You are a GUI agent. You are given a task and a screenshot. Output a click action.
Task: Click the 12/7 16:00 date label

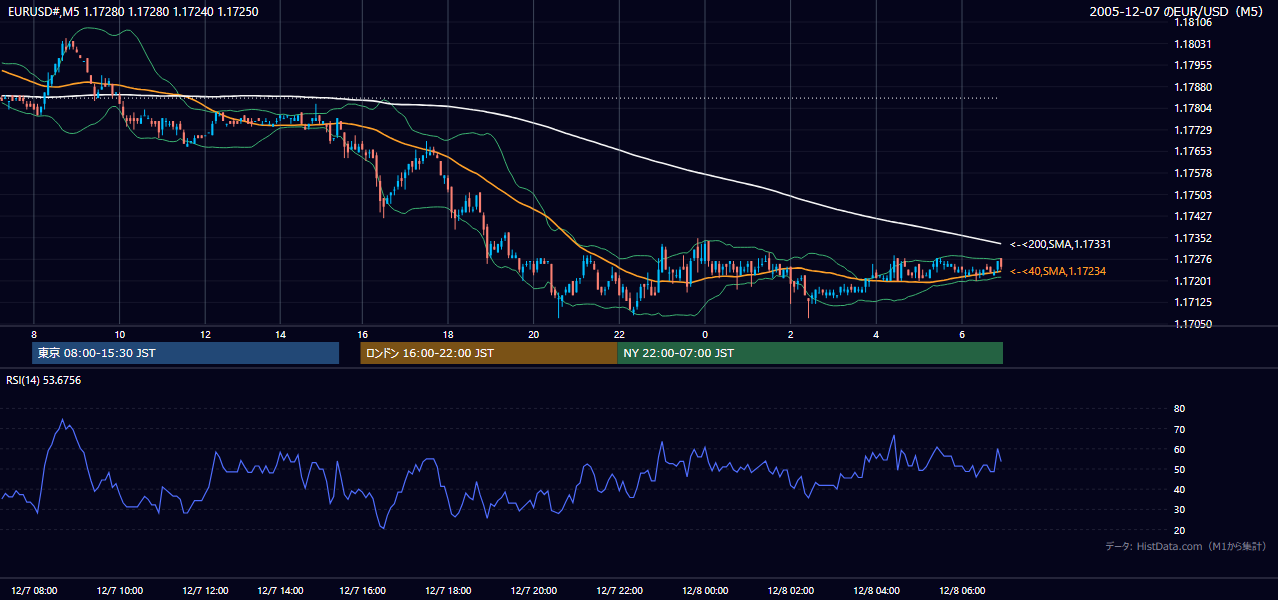(x=362, y=591)
